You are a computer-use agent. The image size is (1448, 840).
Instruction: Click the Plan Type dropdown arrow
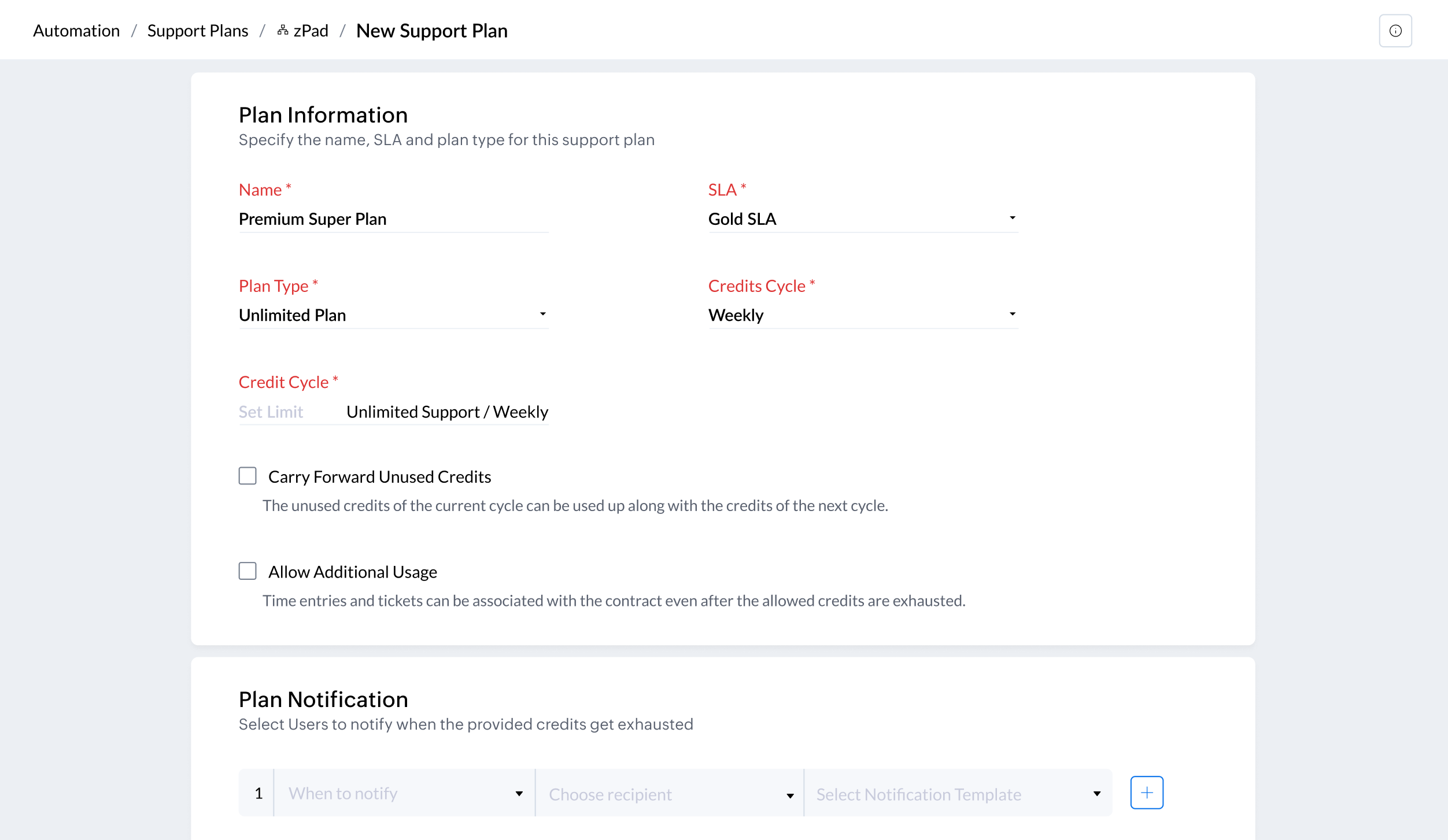coord(542,314)
